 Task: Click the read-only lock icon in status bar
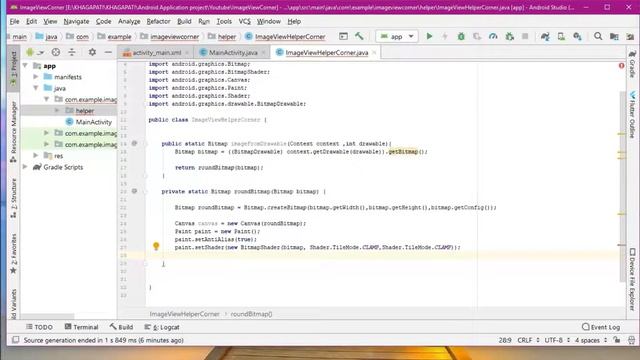point(617,340)
